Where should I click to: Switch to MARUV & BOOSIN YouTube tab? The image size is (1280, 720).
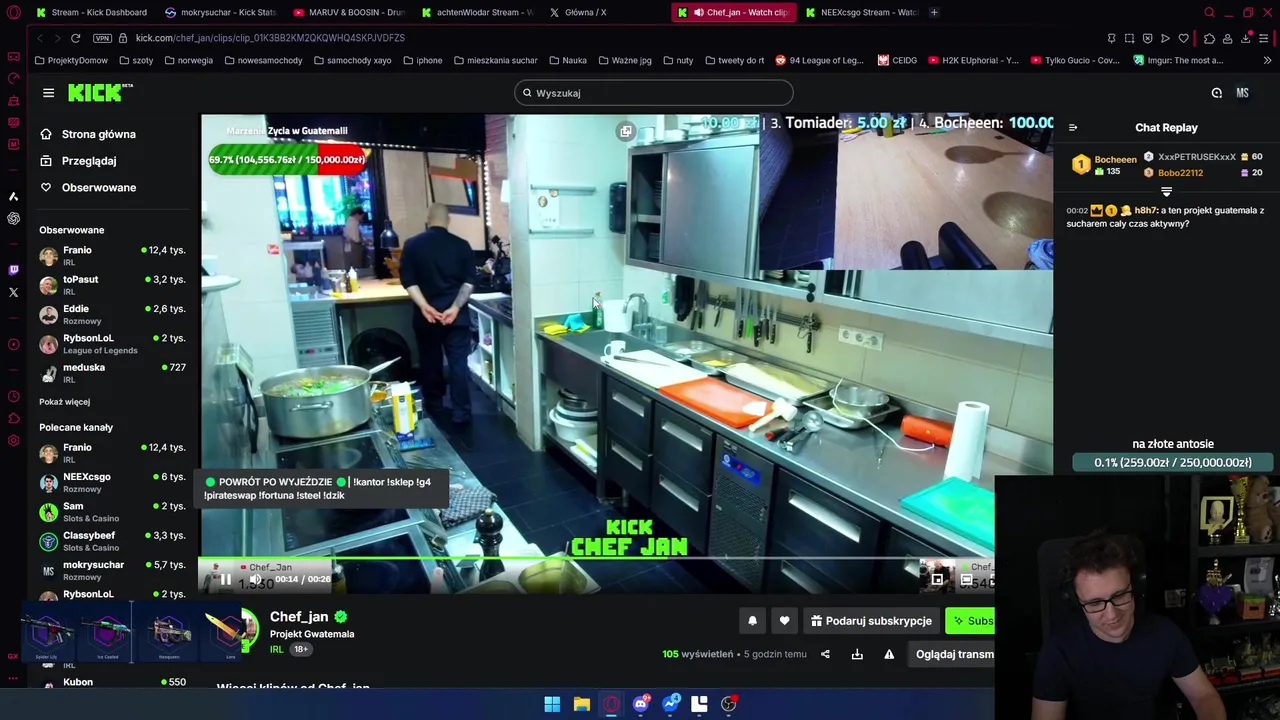[349, 12]
